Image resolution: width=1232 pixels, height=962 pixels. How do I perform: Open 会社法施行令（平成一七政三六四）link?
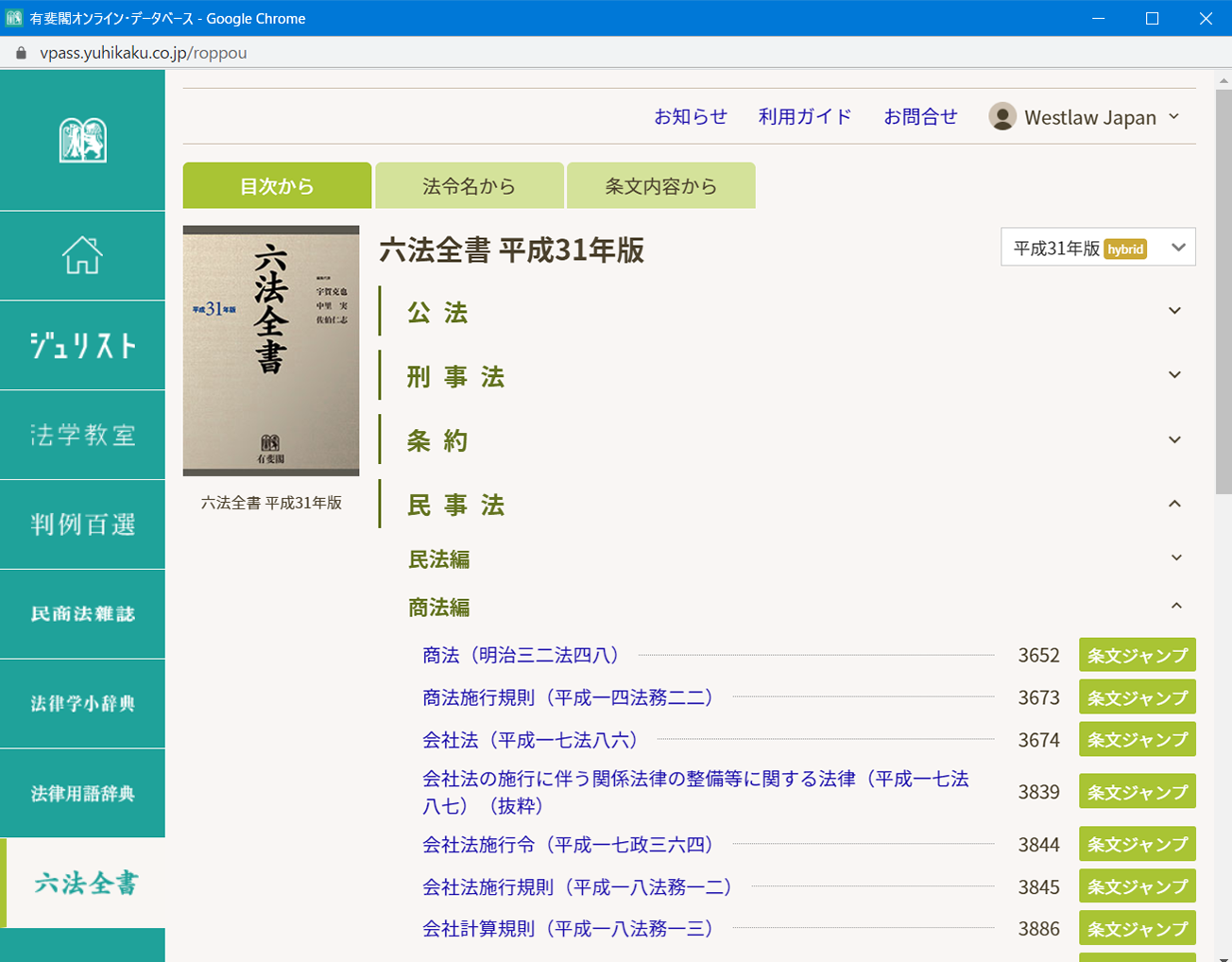point(568,845)
